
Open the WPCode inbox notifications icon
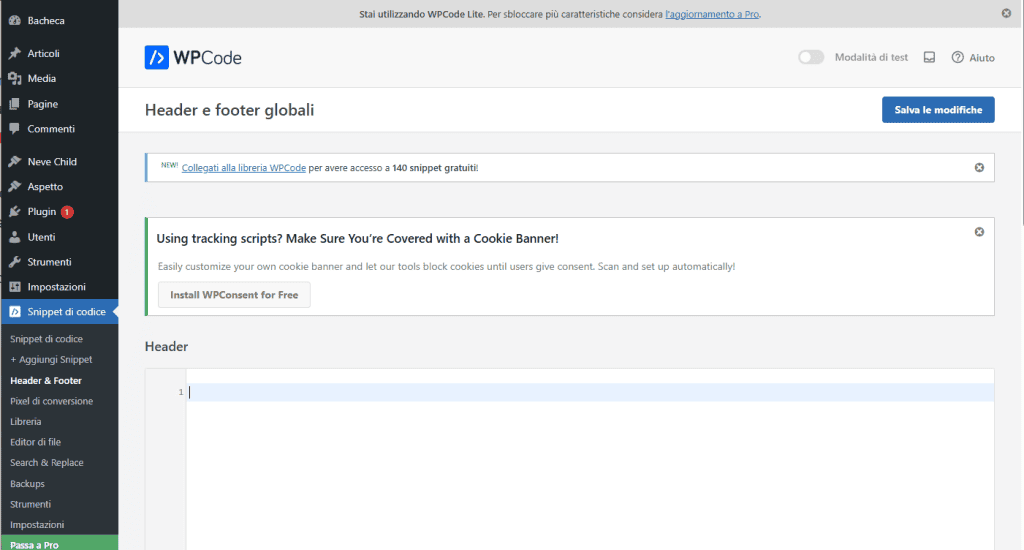(929, 57)
